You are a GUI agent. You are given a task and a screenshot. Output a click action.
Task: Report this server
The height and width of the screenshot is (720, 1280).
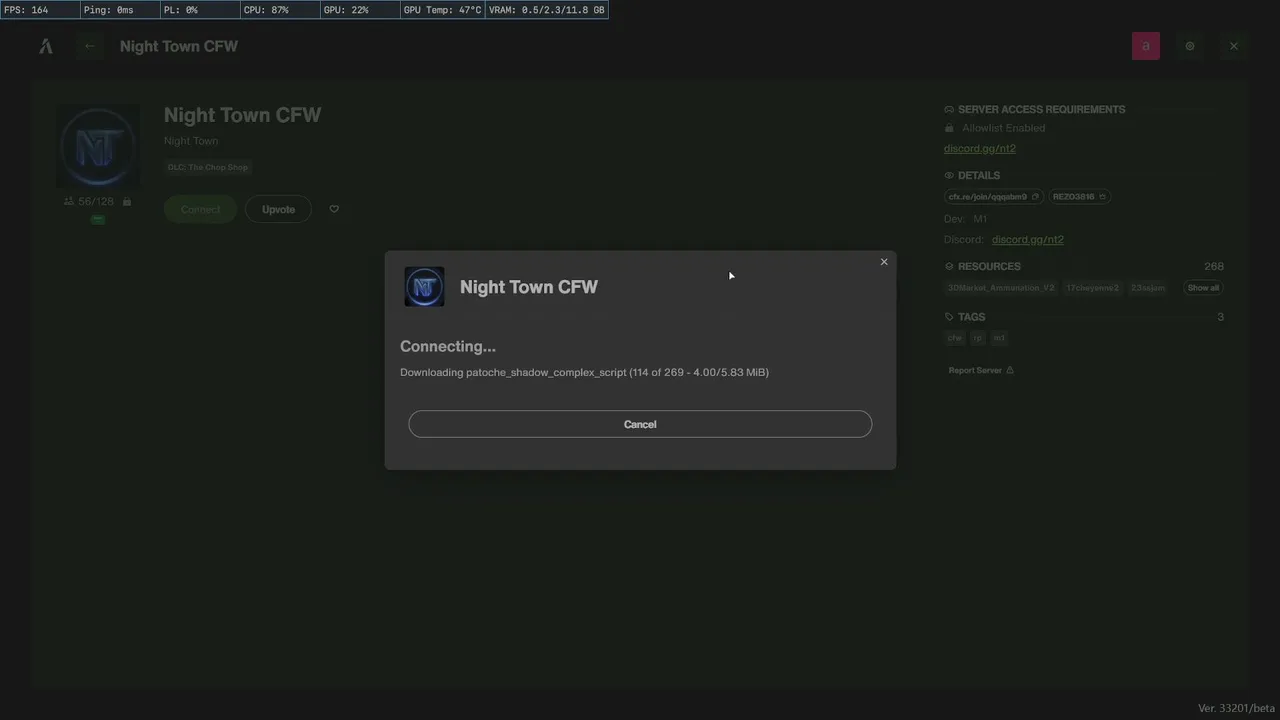coord(981,370)
